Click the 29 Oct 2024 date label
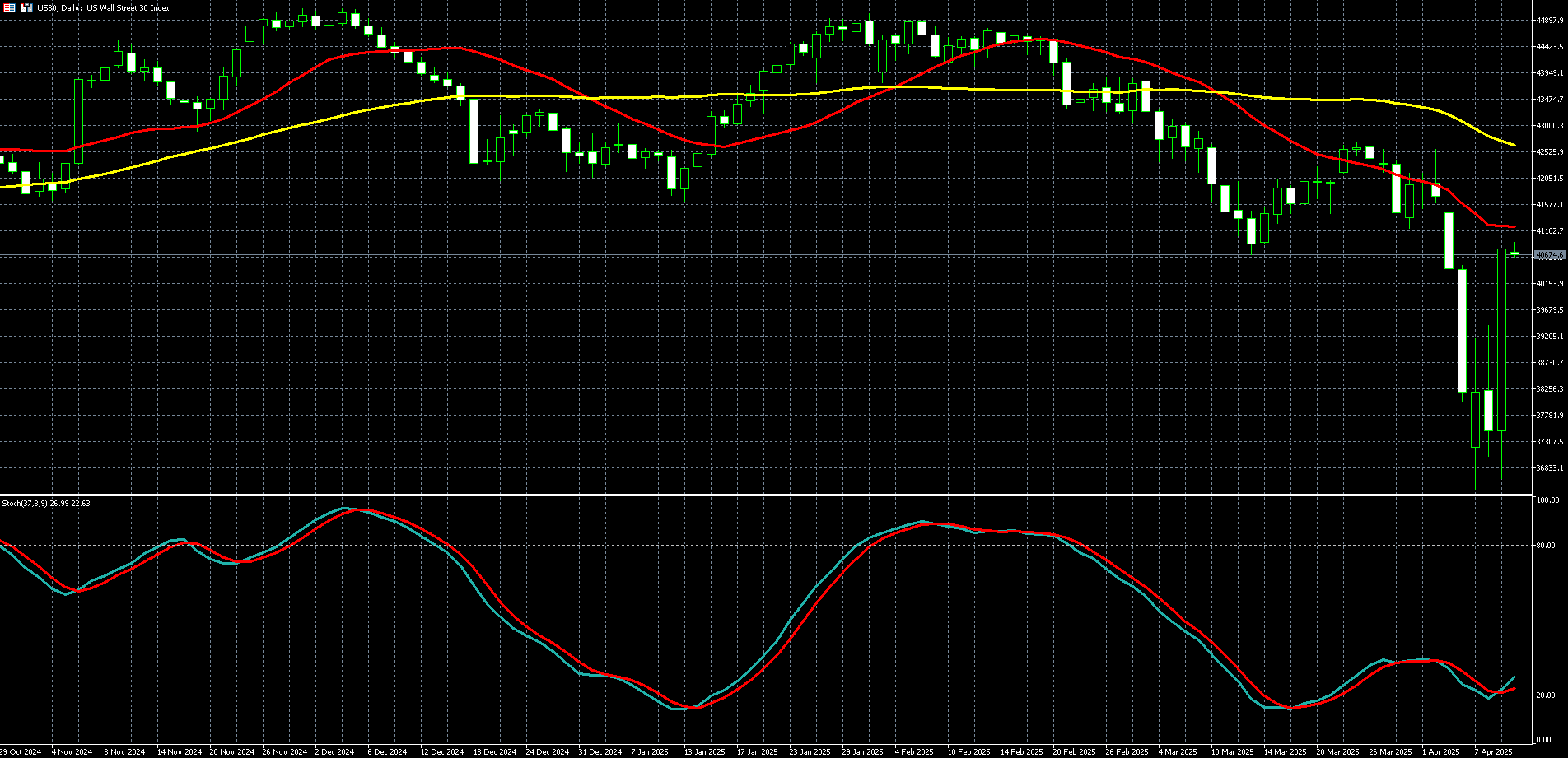 tap(21, 751)
